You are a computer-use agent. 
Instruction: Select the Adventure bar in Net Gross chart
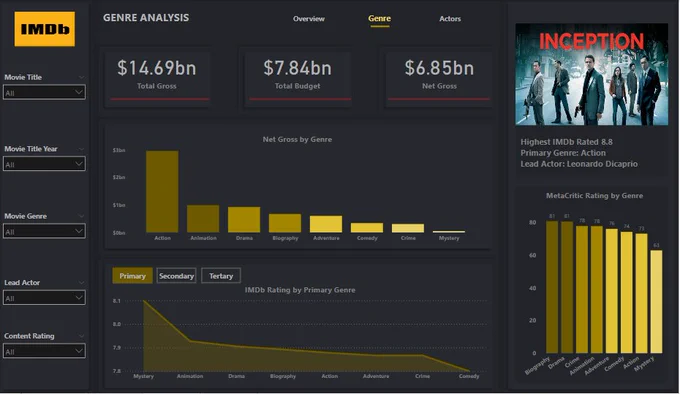pos(326,224)
